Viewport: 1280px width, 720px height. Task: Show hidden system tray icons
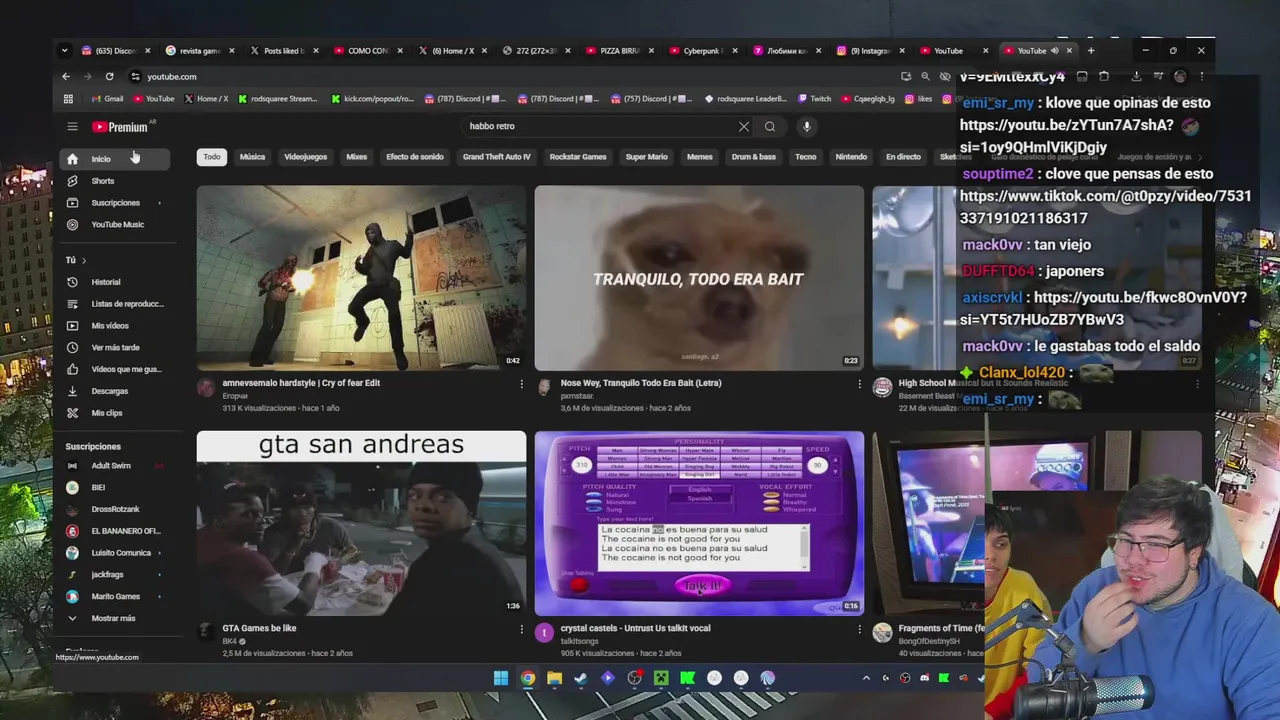(866, 678)
